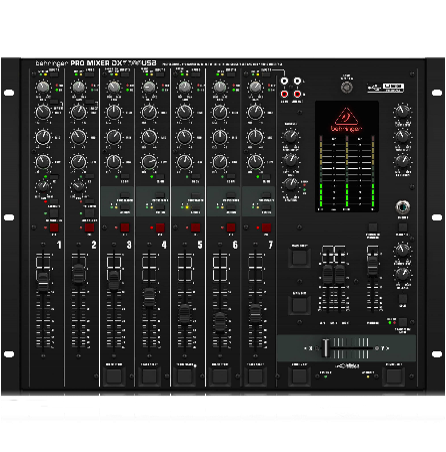Click large square button below channel 6 fader

pos(220,377)
